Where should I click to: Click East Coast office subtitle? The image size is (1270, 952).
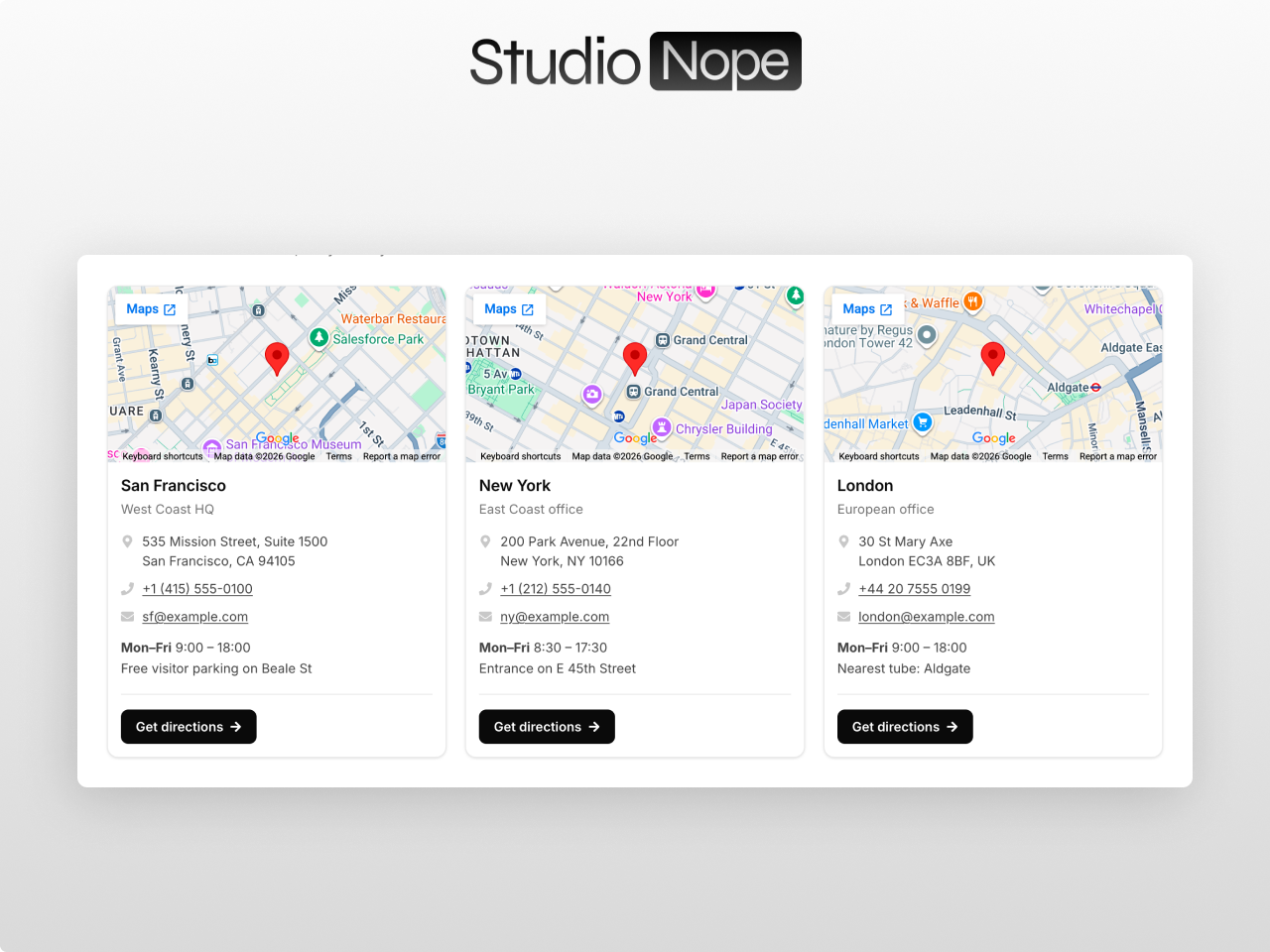(x=531, y=510)
